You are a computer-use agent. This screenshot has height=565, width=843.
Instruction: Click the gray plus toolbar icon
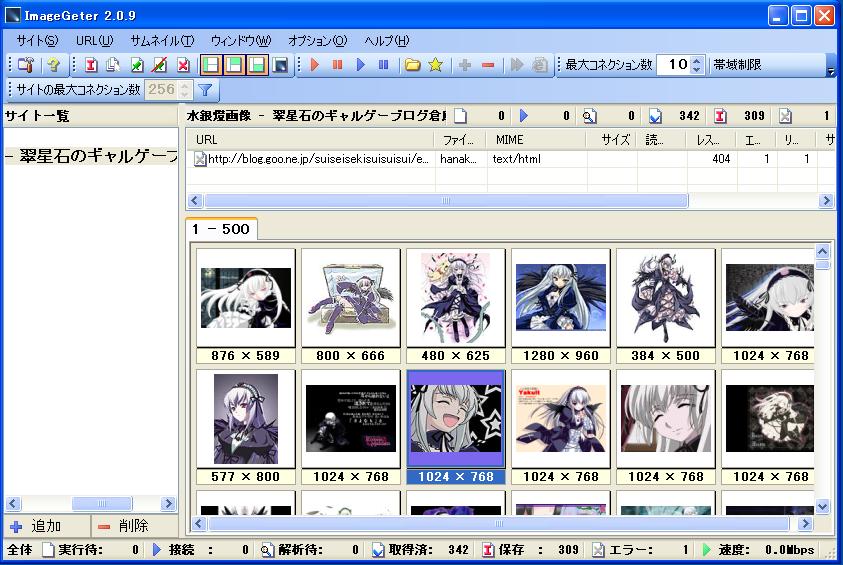[x=465, y=65]
